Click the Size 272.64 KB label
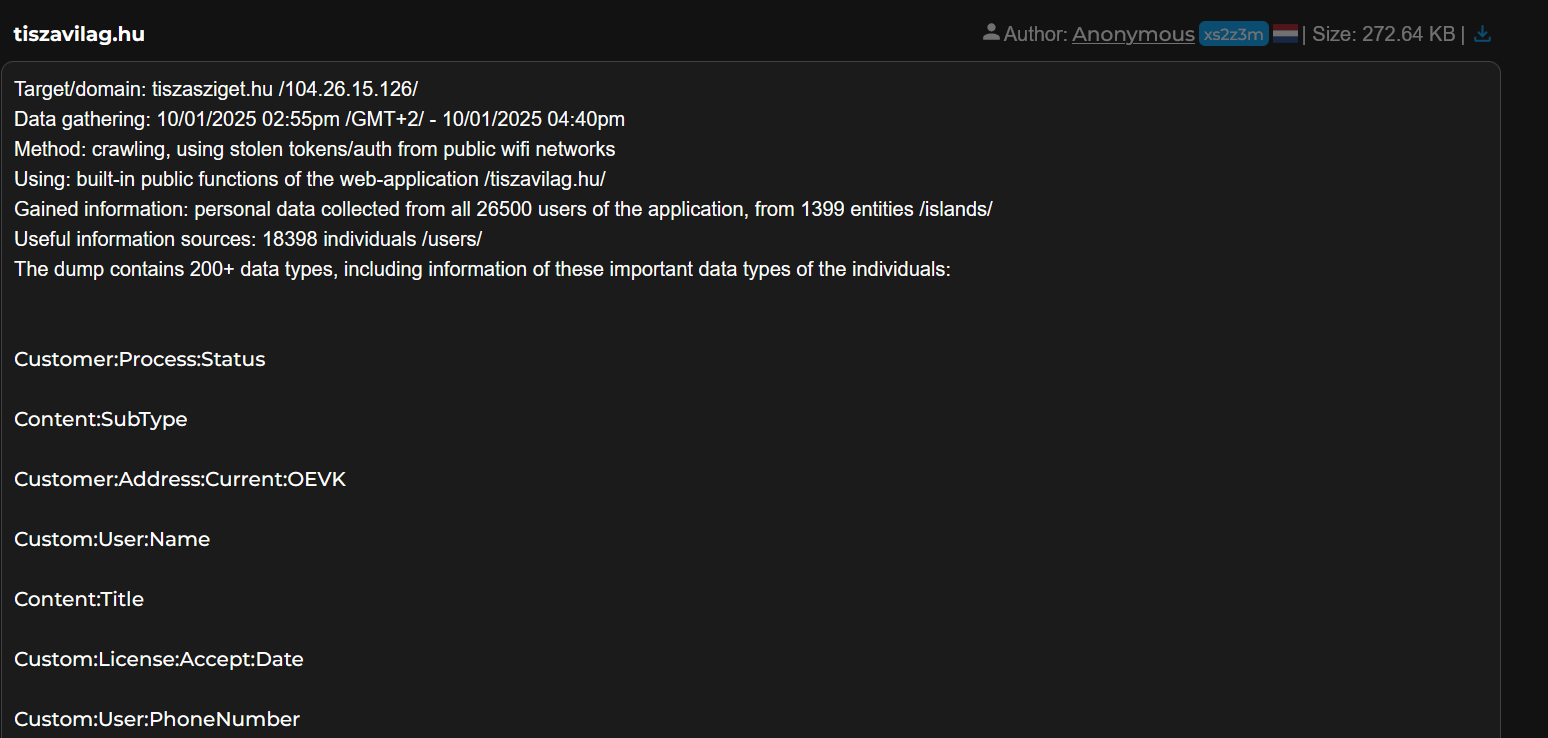1548x738 pixels. [x=1383, y=34]
